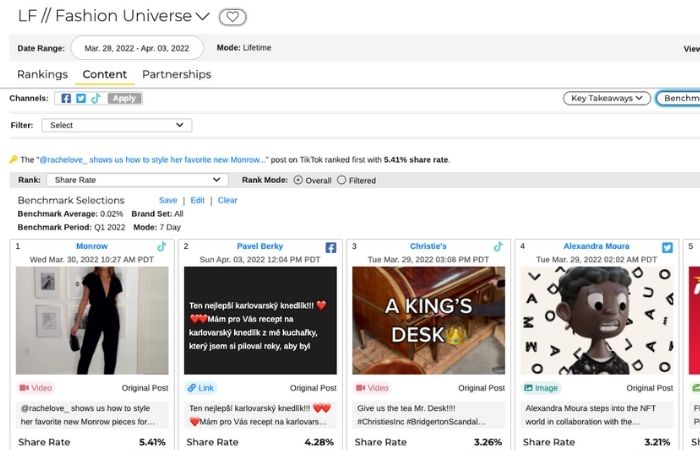The height and width of the screenshot is (450, 700).
Task: Click the 3.21% share rate value
Action: click(657, 442)
